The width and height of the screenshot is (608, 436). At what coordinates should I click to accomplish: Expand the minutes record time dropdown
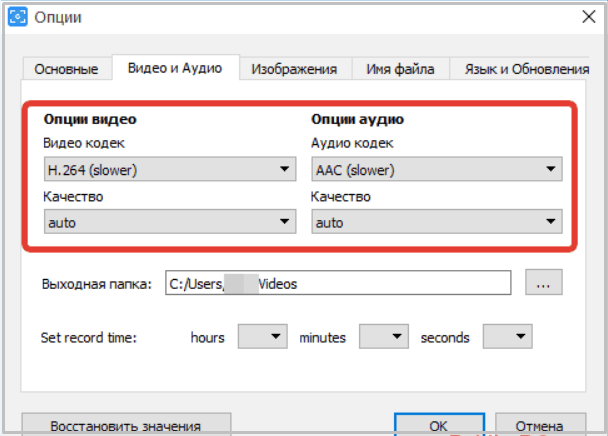pyautogui.click(x=384, y=337)
